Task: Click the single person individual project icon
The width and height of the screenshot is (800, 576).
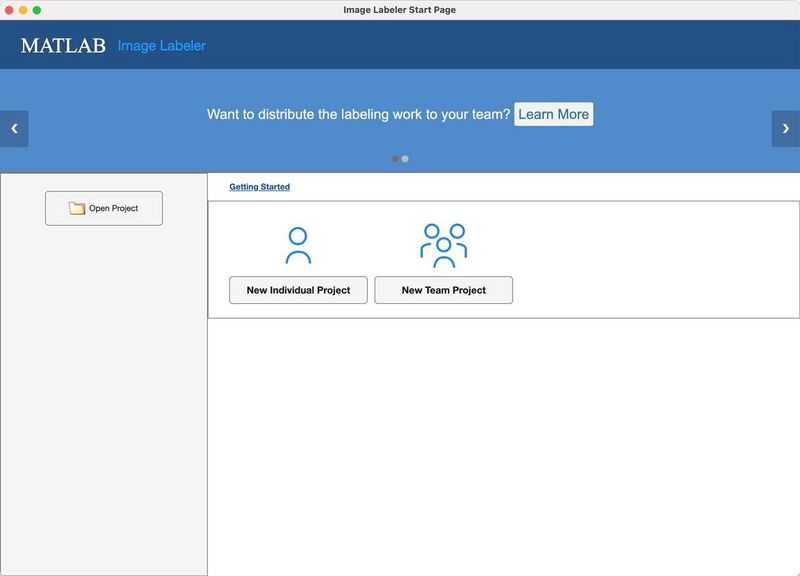Action: click(298, 246)
